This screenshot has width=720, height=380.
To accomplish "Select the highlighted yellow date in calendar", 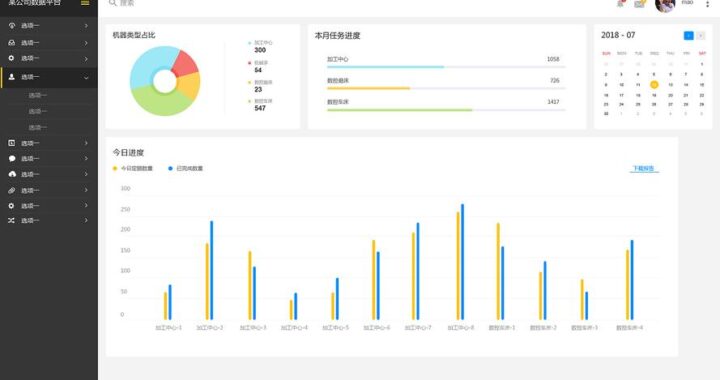I will pos(654,84).
